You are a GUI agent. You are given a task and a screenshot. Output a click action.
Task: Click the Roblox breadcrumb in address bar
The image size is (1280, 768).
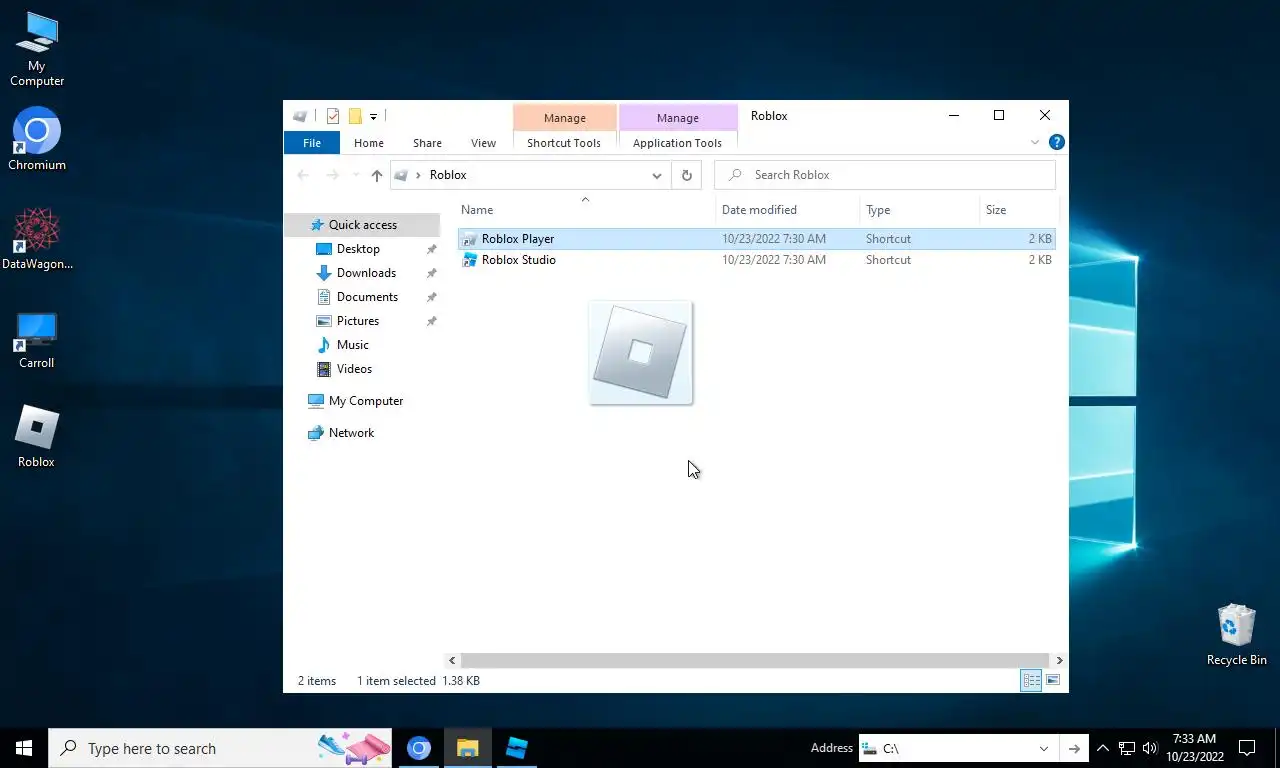(448, 175)
